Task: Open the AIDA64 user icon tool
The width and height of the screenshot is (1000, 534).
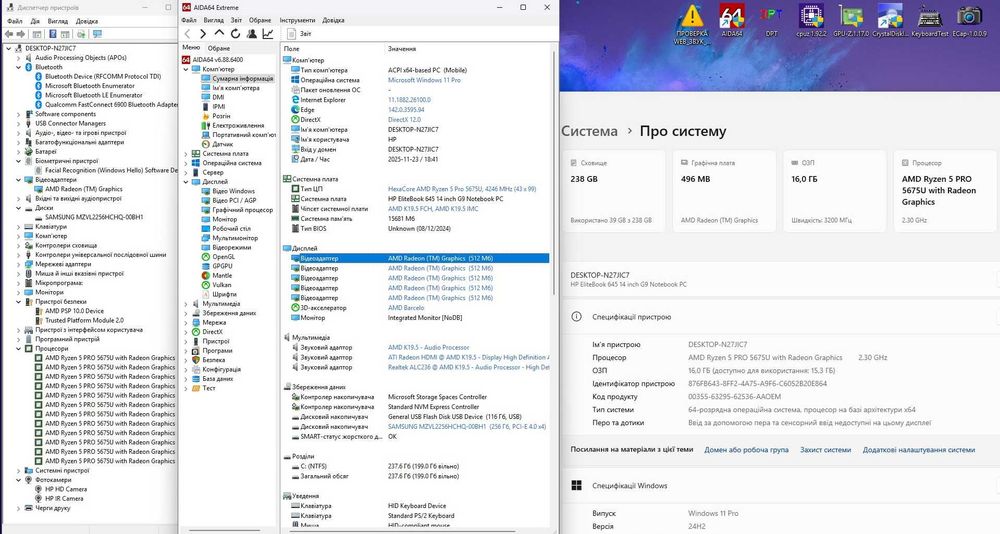Action: [252, 34]
